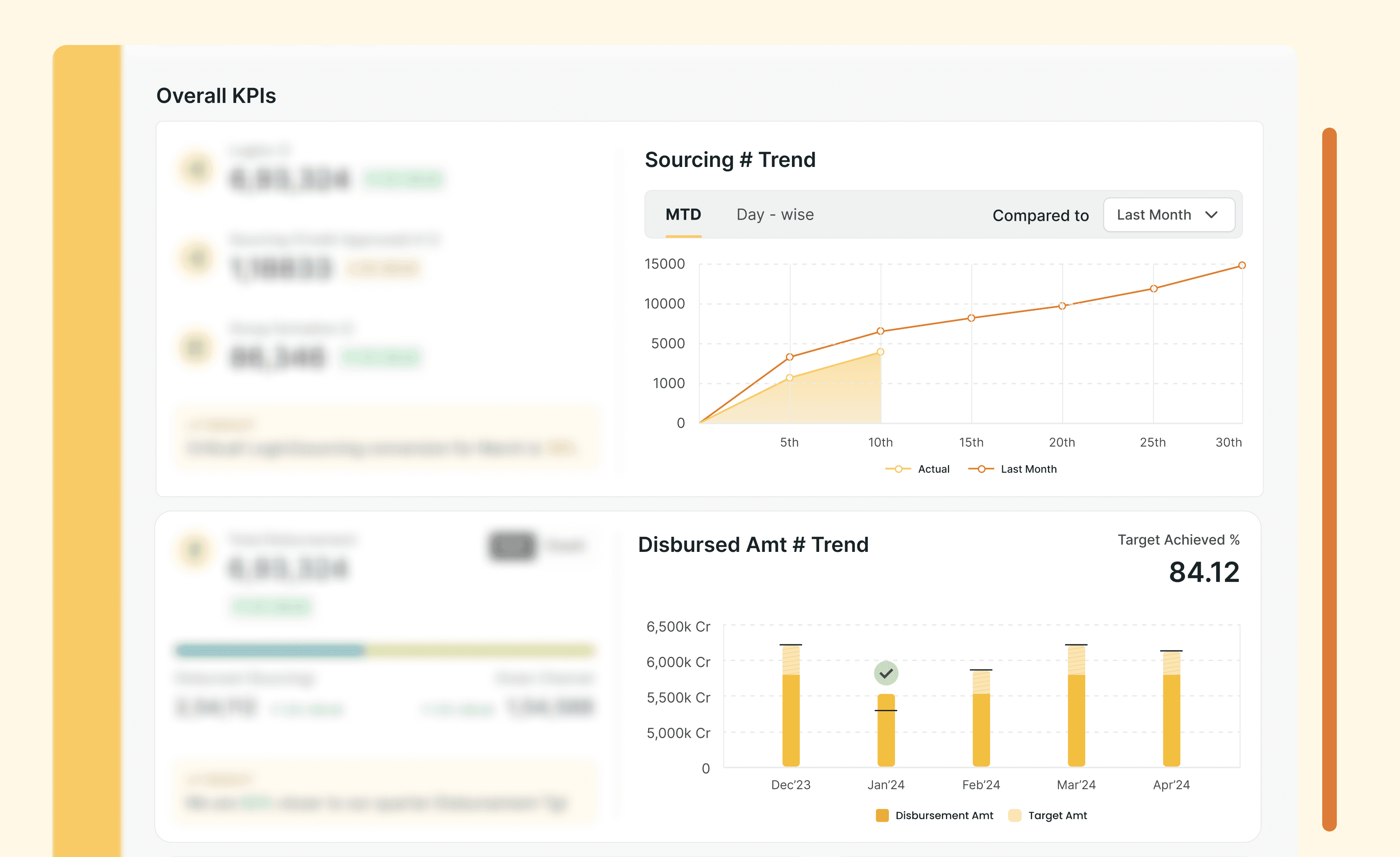Screen dimensions: 1400x857
Task: Click the Actual legend marker icon
Action: (x=898, y=469)
